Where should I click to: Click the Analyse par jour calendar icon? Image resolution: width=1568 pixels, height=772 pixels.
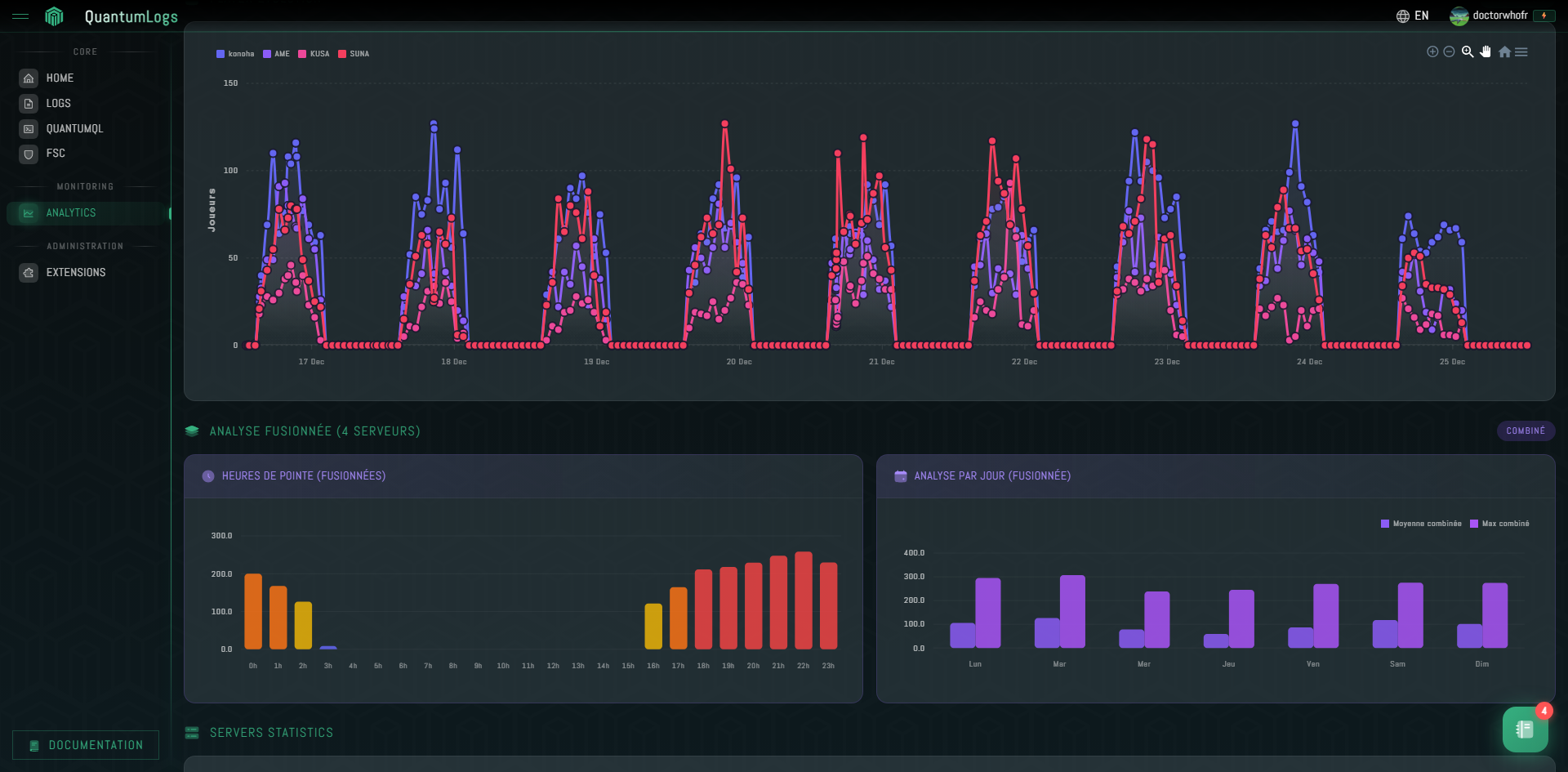[x=901, y=476]
